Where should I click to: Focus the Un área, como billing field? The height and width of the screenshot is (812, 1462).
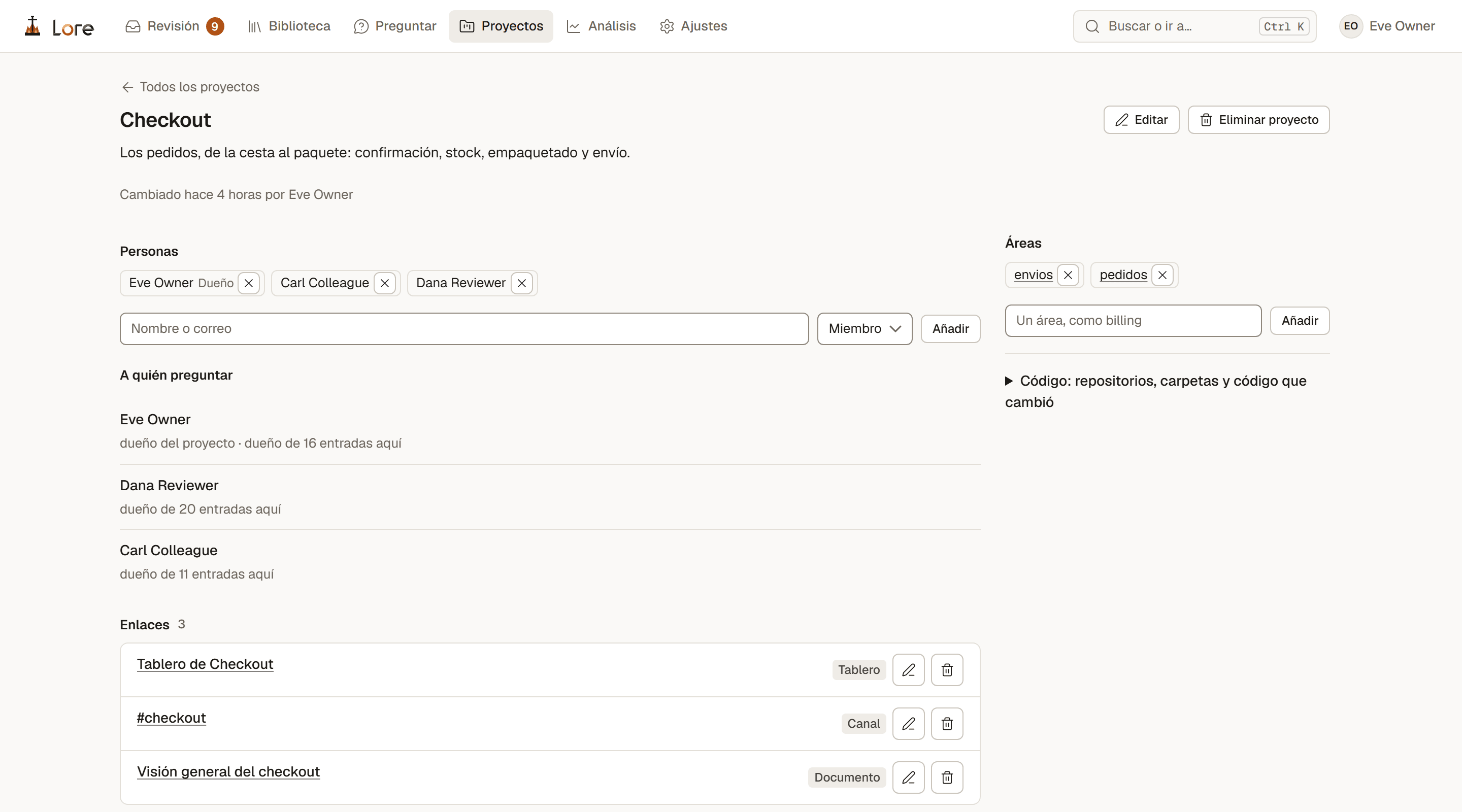(1133, 321)
